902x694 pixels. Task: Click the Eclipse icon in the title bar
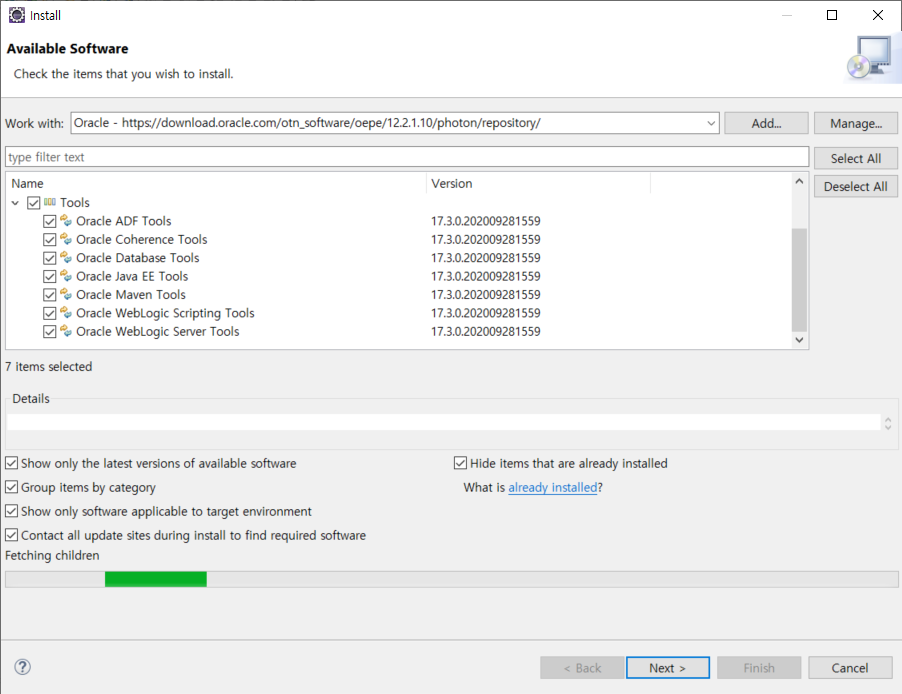(17, 15)
